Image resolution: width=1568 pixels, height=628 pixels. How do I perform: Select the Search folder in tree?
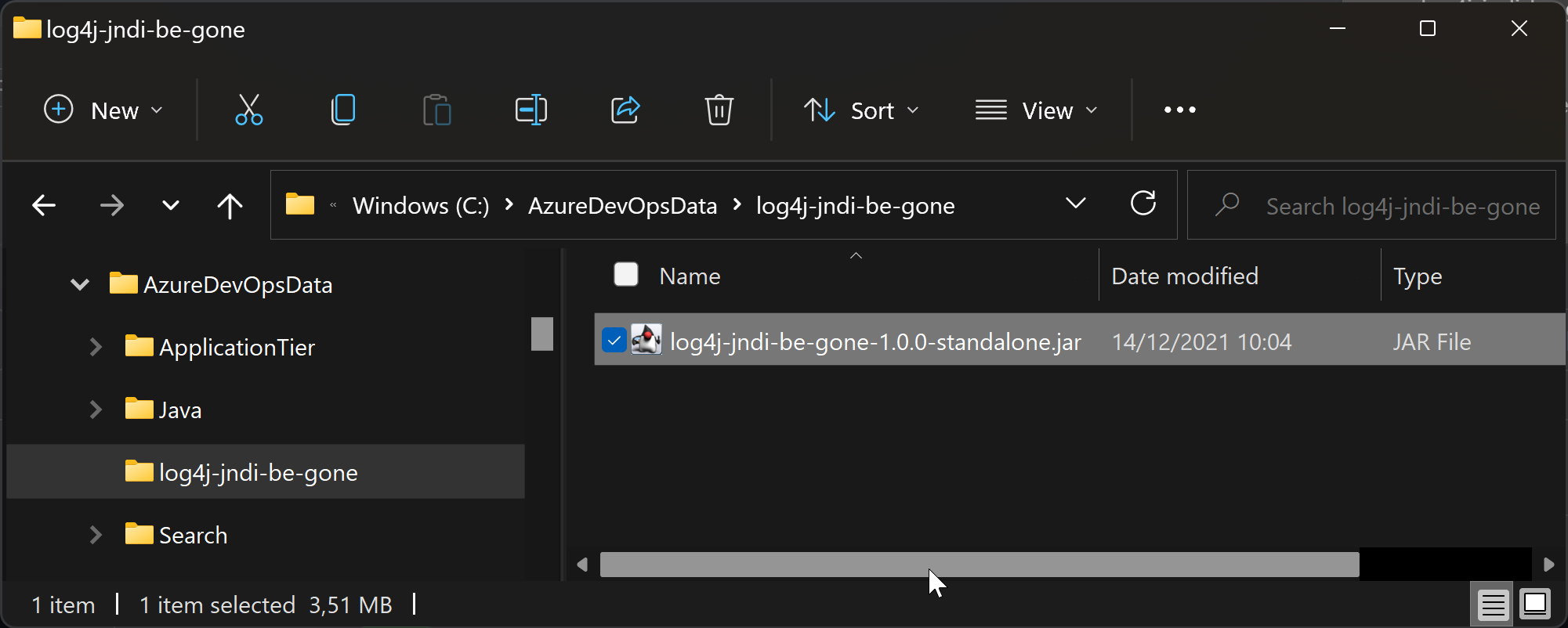[193, 535]
